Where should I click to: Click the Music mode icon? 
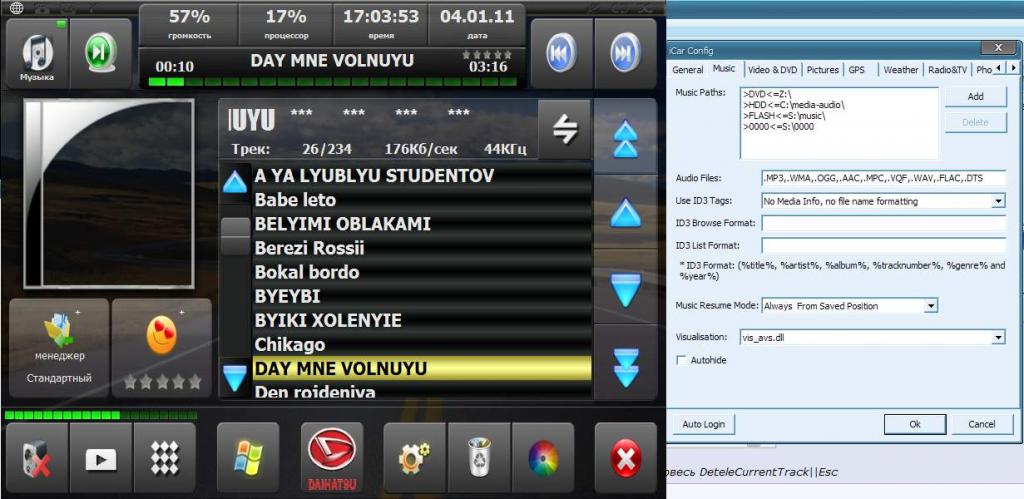point(37,53)
